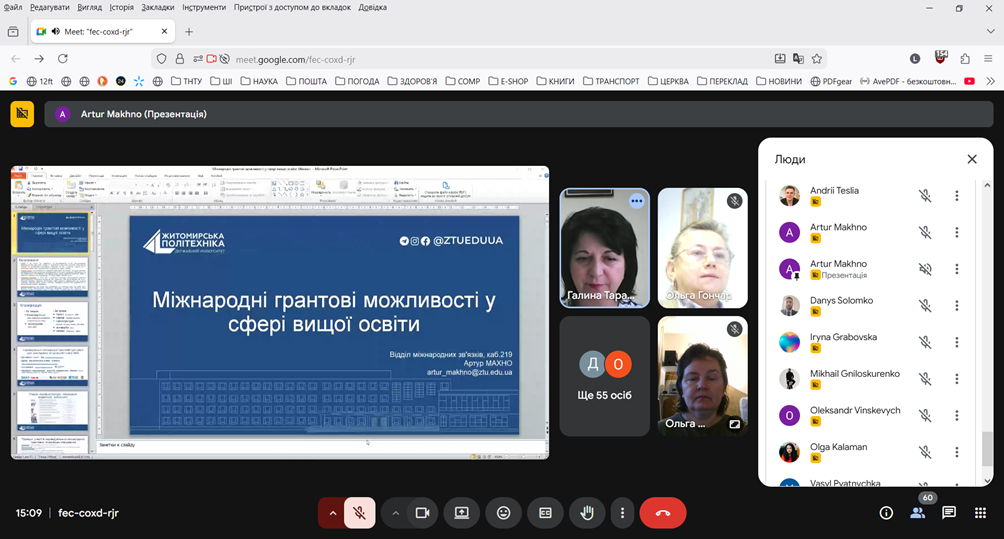This screenshot has height=539, width=1004.
Task: Open the НОВИНИ bookmarks folder
Action: coord(779,81)
